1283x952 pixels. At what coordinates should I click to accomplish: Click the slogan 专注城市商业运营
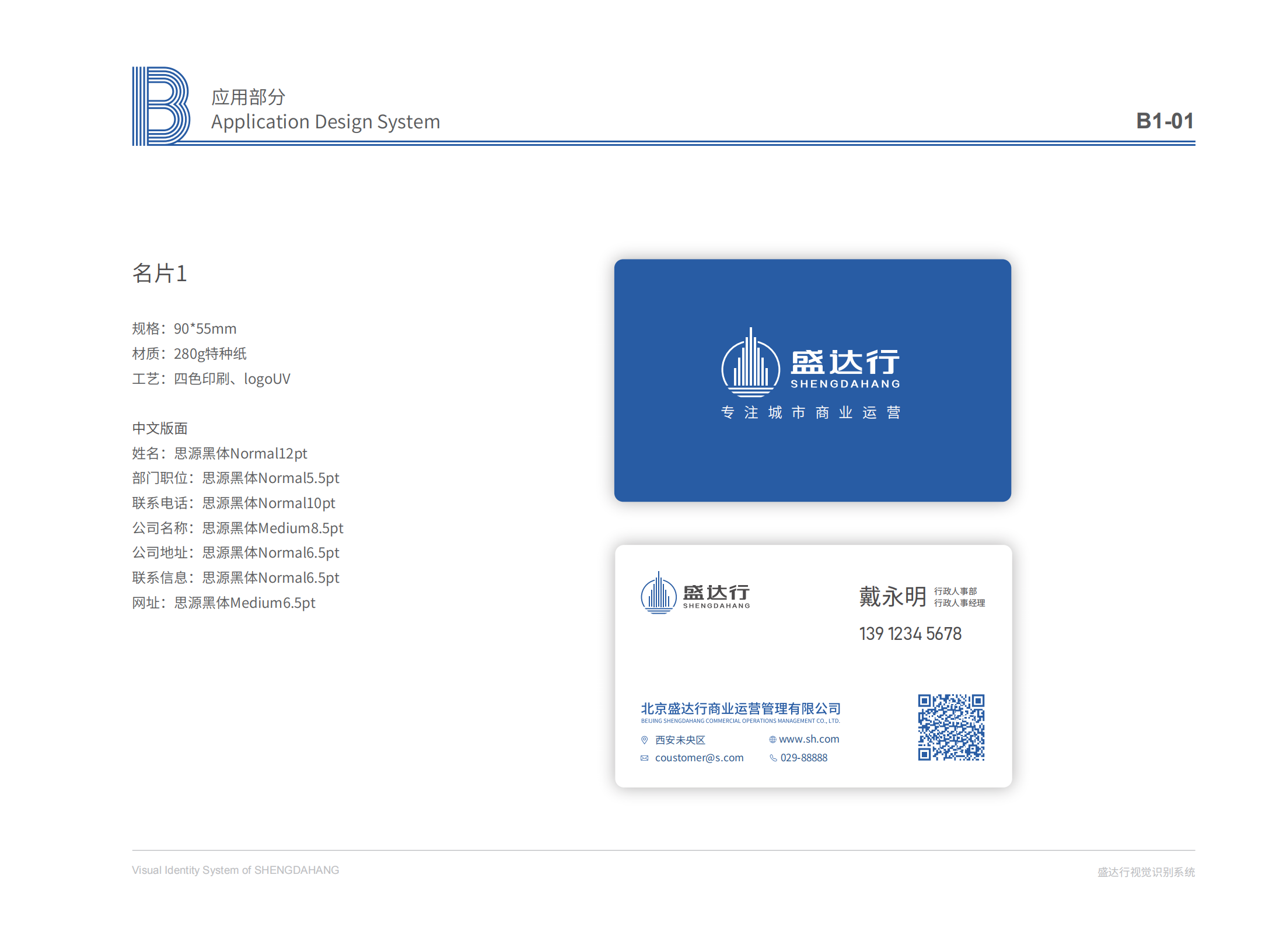pyautogui.click(x=810, y=412)
